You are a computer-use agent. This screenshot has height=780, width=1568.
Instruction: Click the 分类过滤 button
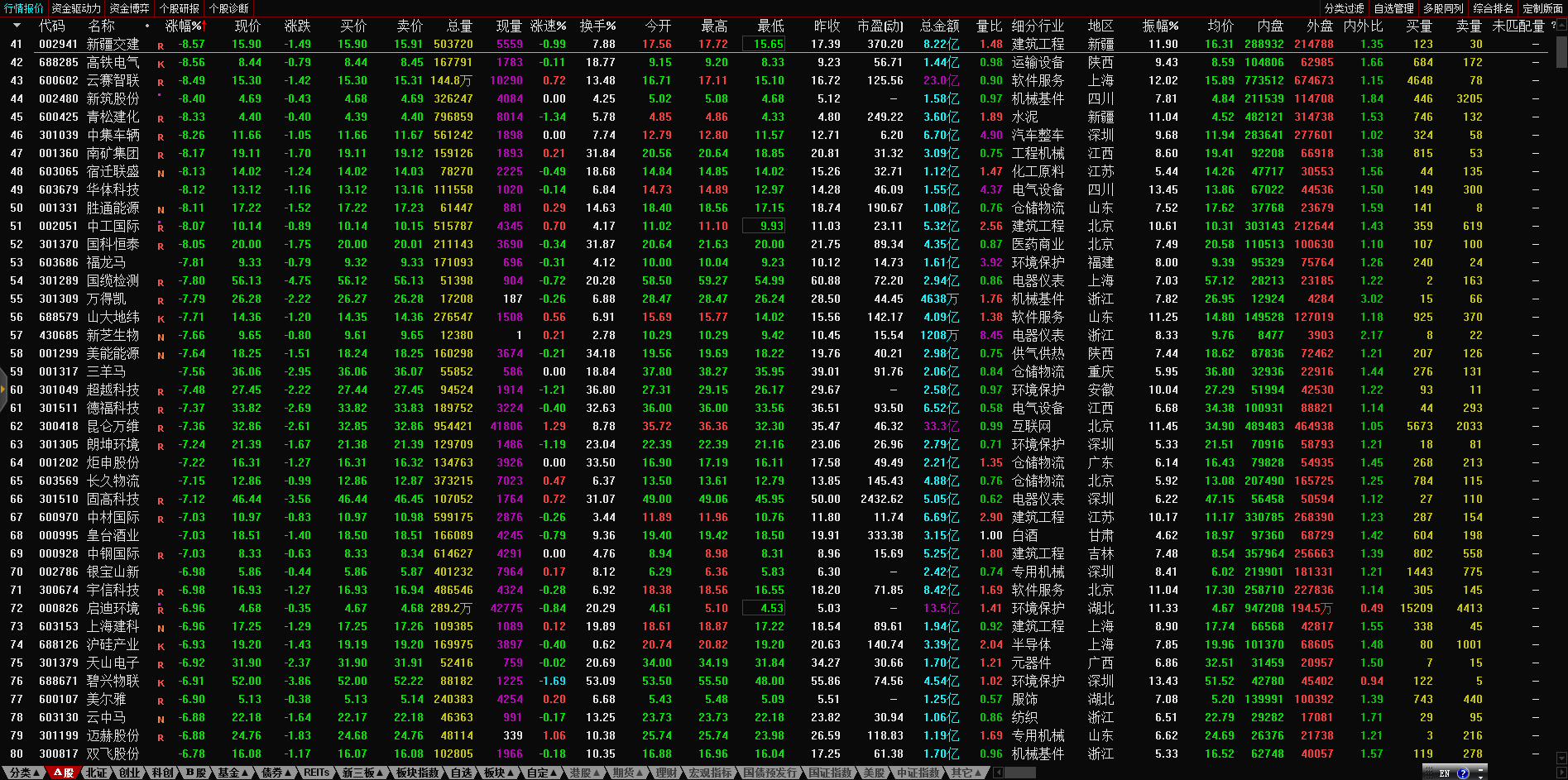click(x=1344, y=8)
